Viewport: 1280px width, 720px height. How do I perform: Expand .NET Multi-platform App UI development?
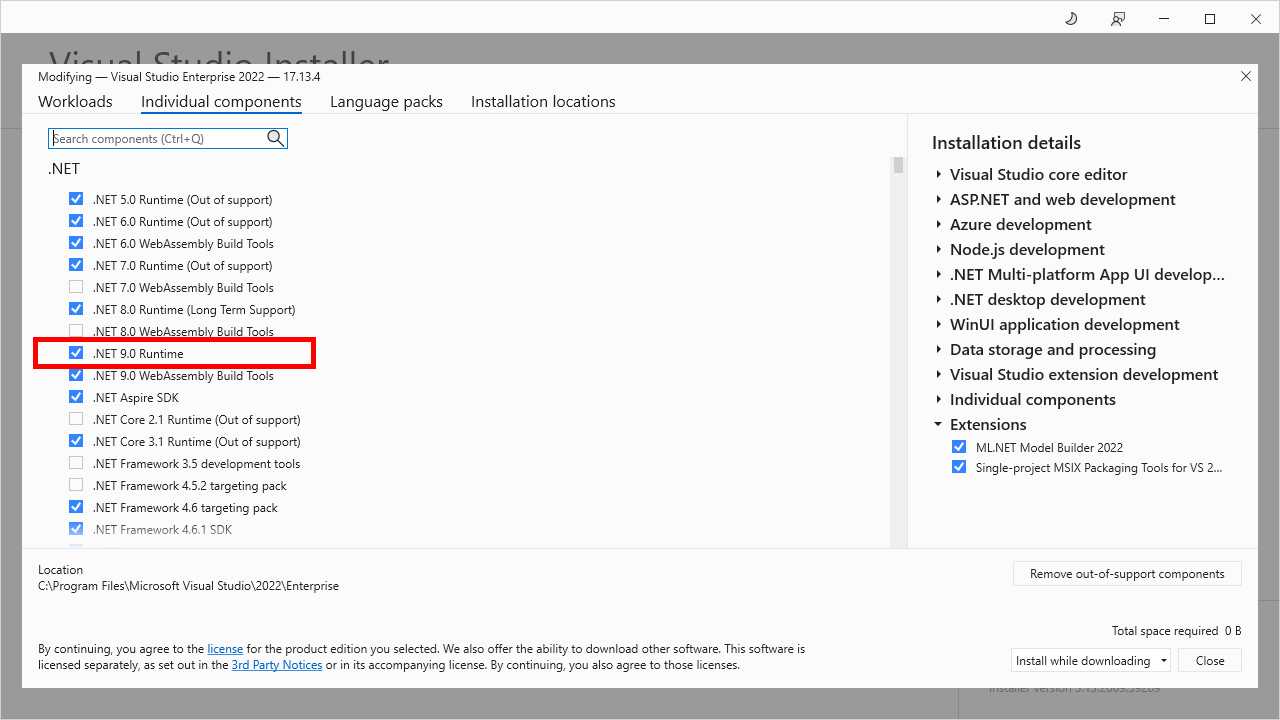[x=938, y=274]
